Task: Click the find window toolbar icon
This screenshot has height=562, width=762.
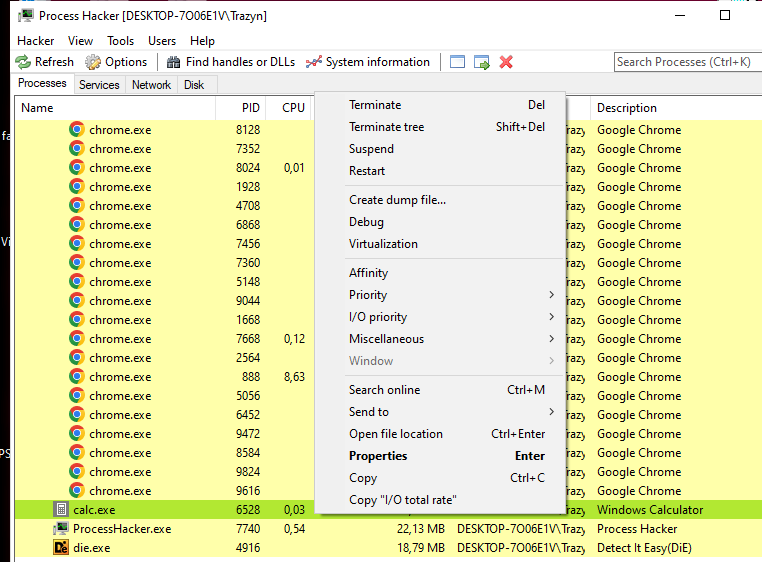Action: [458, 62]
